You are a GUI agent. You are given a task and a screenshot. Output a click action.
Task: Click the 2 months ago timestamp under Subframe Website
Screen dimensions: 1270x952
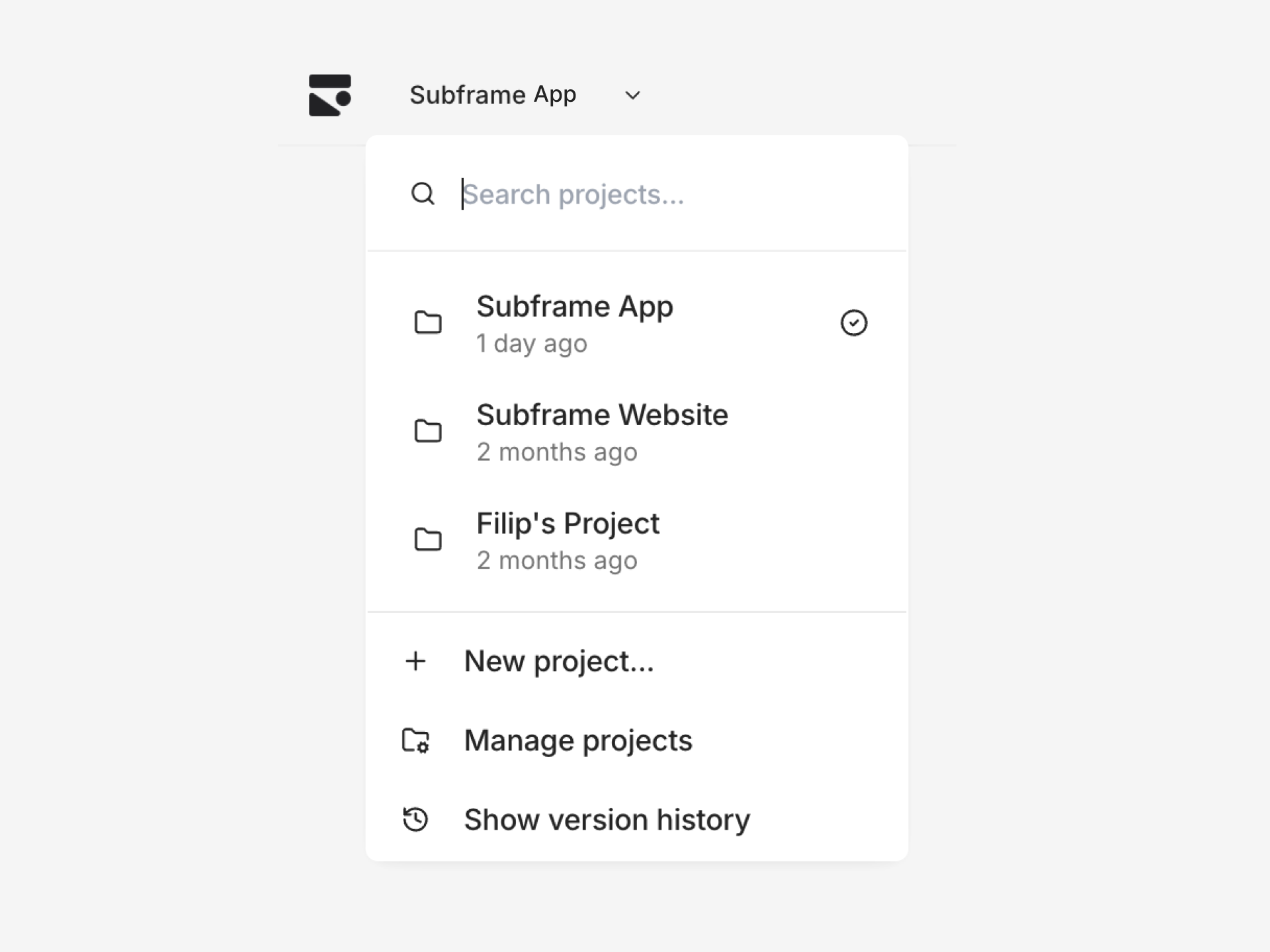click(x=557, y=452)
